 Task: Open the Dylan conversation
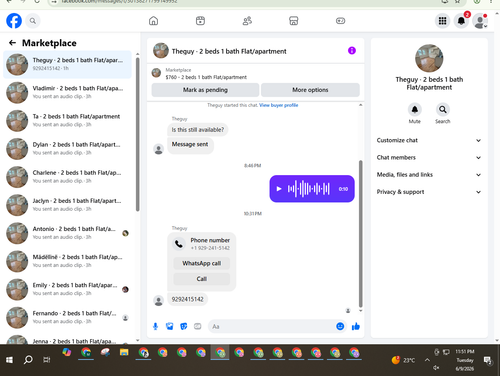click(x=67, y=149)
